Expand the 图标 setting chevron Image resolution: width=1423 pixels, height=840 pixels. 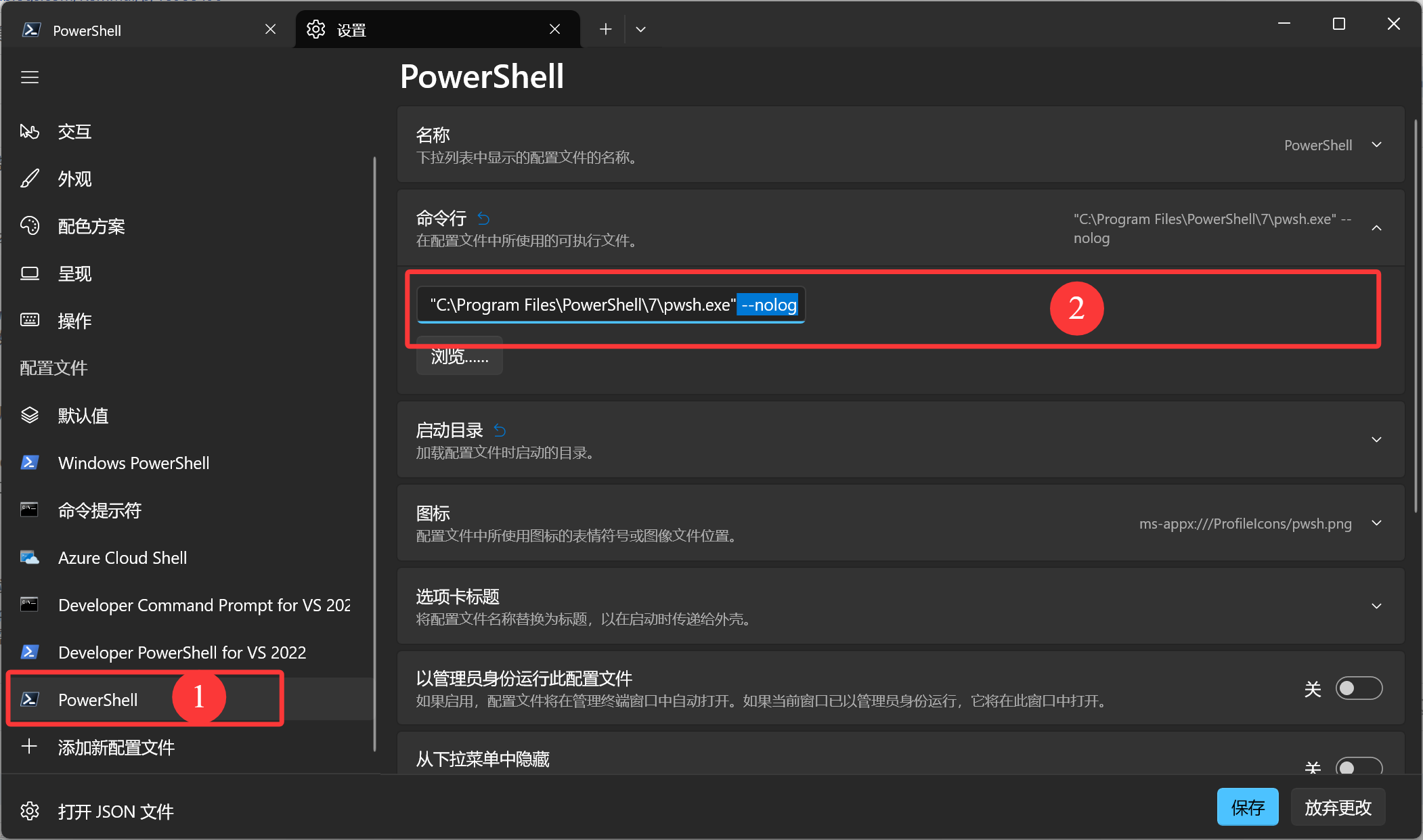(1376, 523)
